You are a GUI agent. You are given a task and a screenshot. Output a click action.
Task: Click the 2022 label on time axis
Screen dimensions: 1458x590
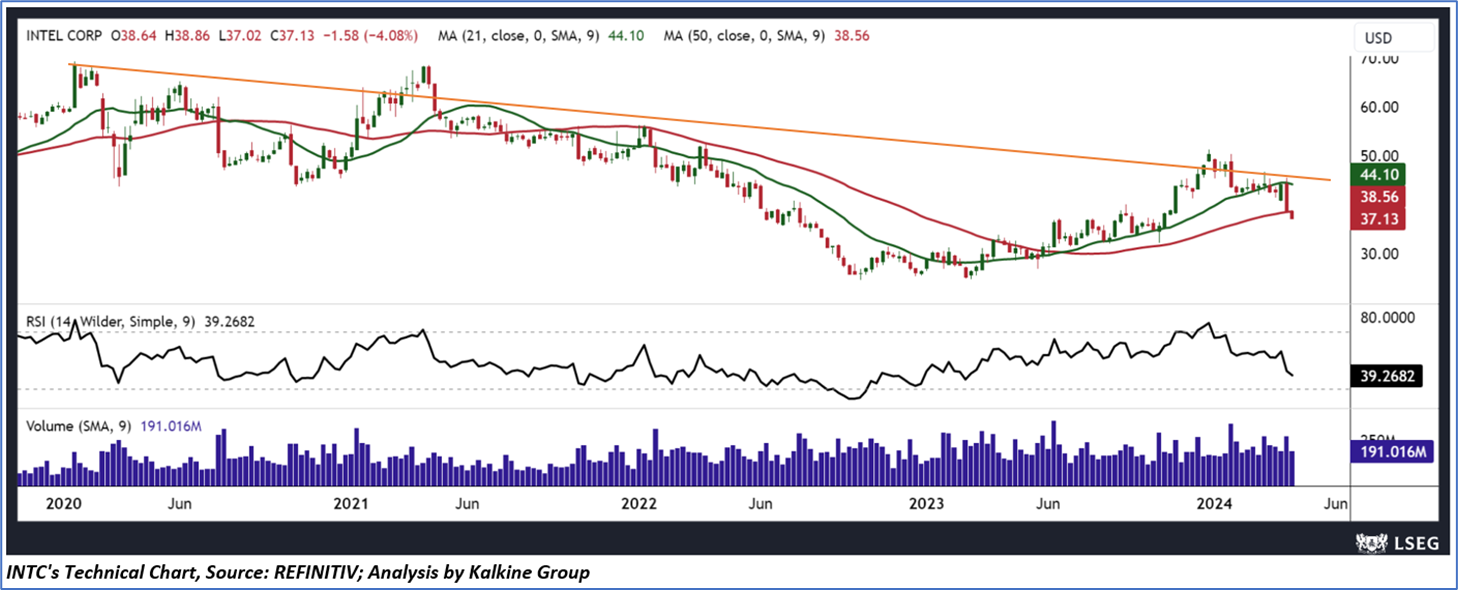641,503
